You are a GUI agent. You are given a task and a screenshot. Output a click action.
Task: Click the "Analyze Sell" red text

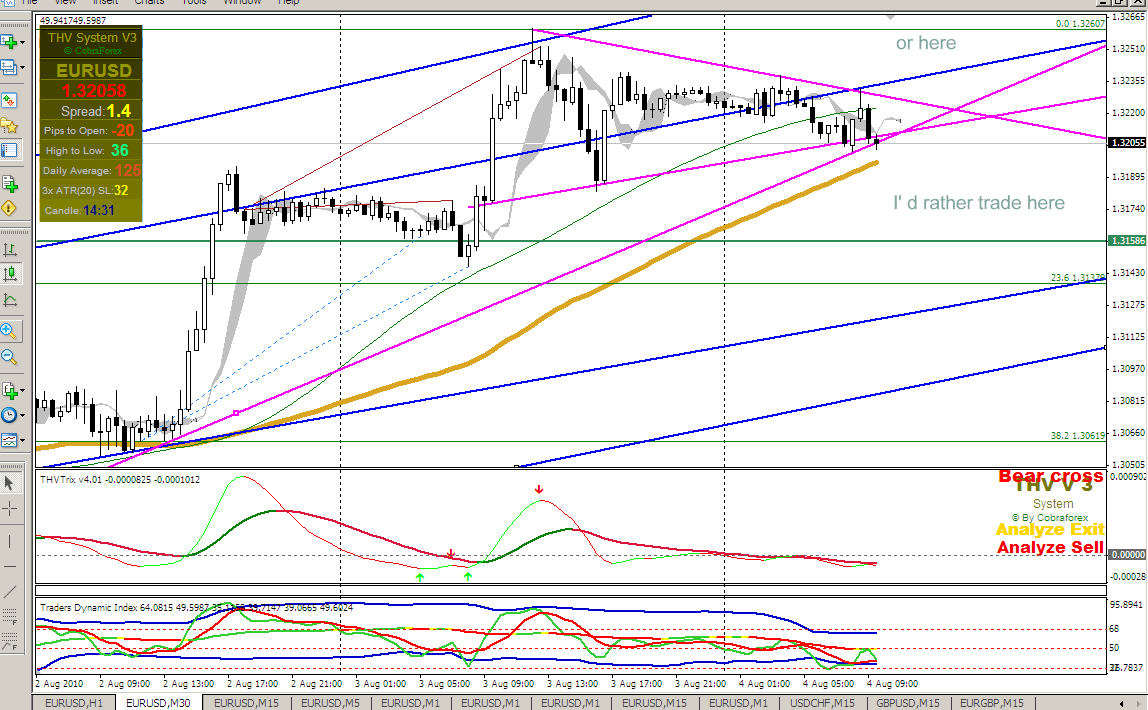[1050, 547]
